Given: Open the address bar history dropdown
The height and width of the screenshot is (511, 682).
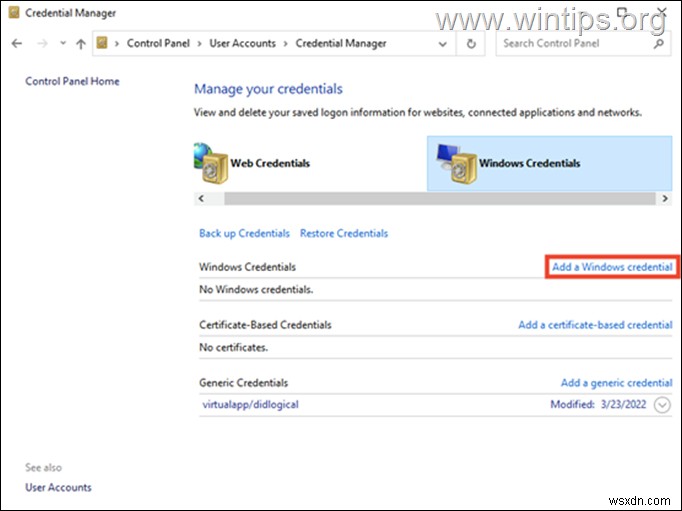Looking at the screenshot, I should pyautogui.click(x=443, y=44).
